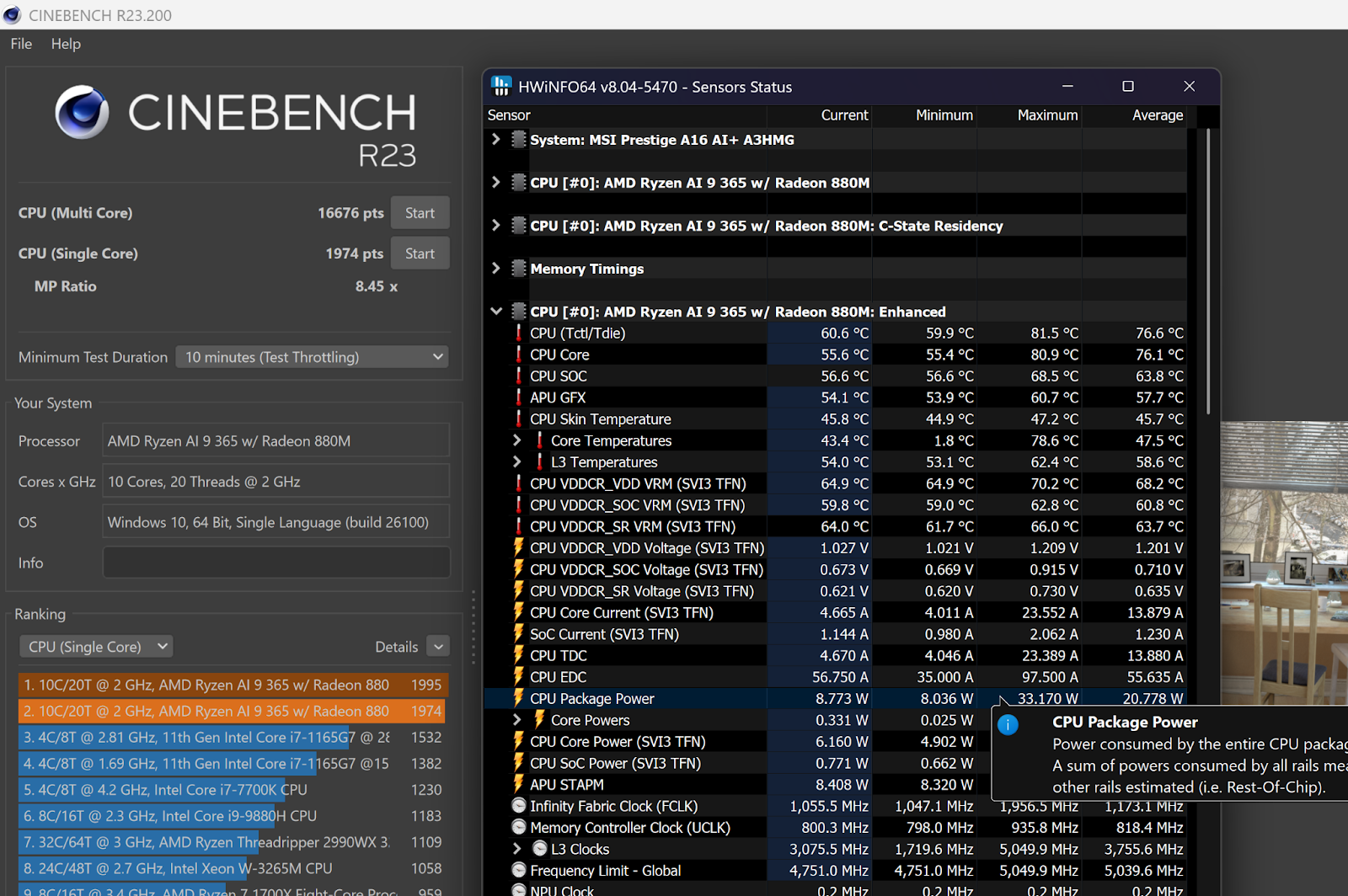Expand the L3 Clocks subgroup
This screenshot has height=896, width=1348.
click(x=517, y=849)
